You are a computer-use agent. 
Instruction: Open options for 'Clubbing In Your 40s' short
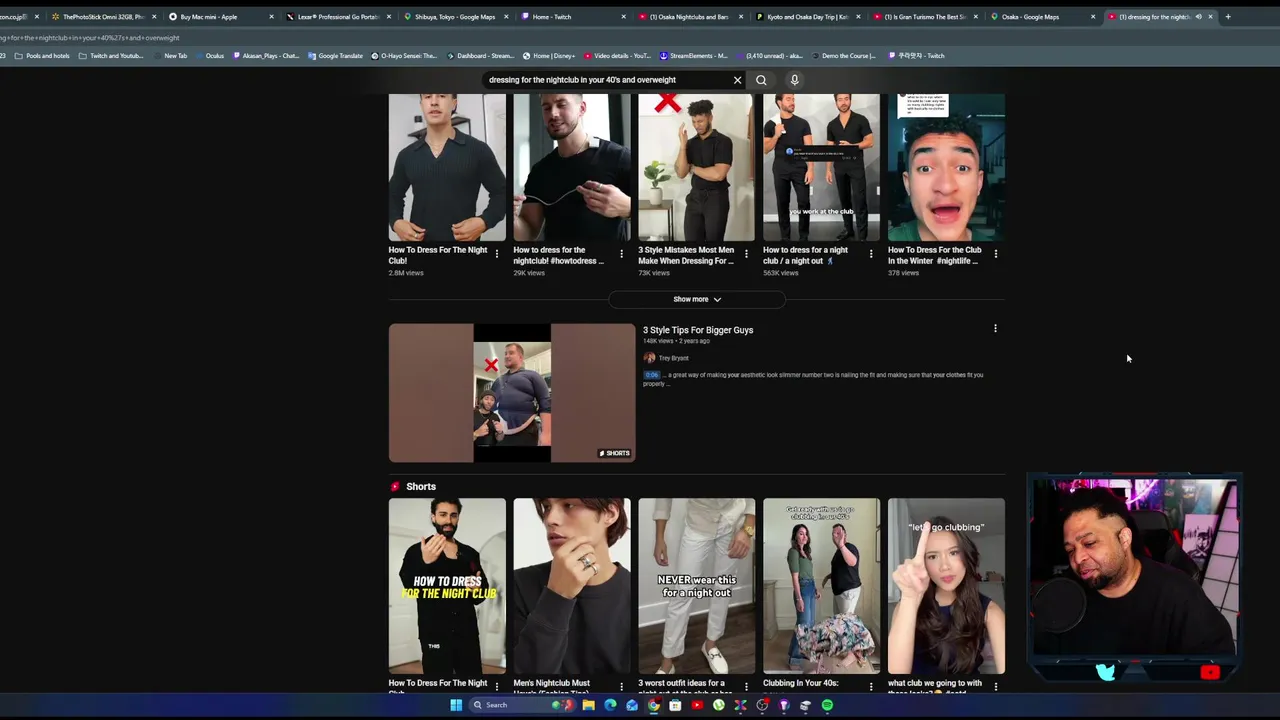[x=871, y=687]
